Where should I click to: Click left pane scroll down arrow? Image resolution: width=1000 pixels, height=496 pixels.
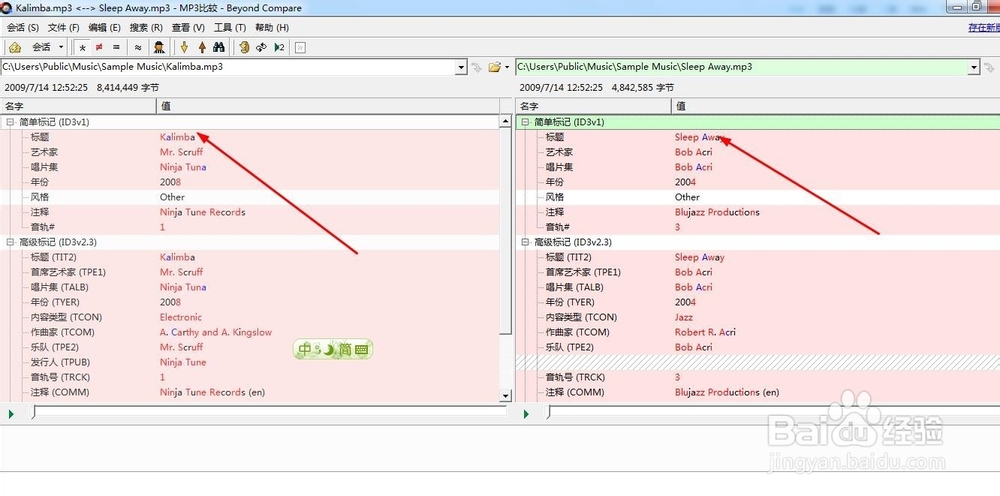click(x=506, y=396)
